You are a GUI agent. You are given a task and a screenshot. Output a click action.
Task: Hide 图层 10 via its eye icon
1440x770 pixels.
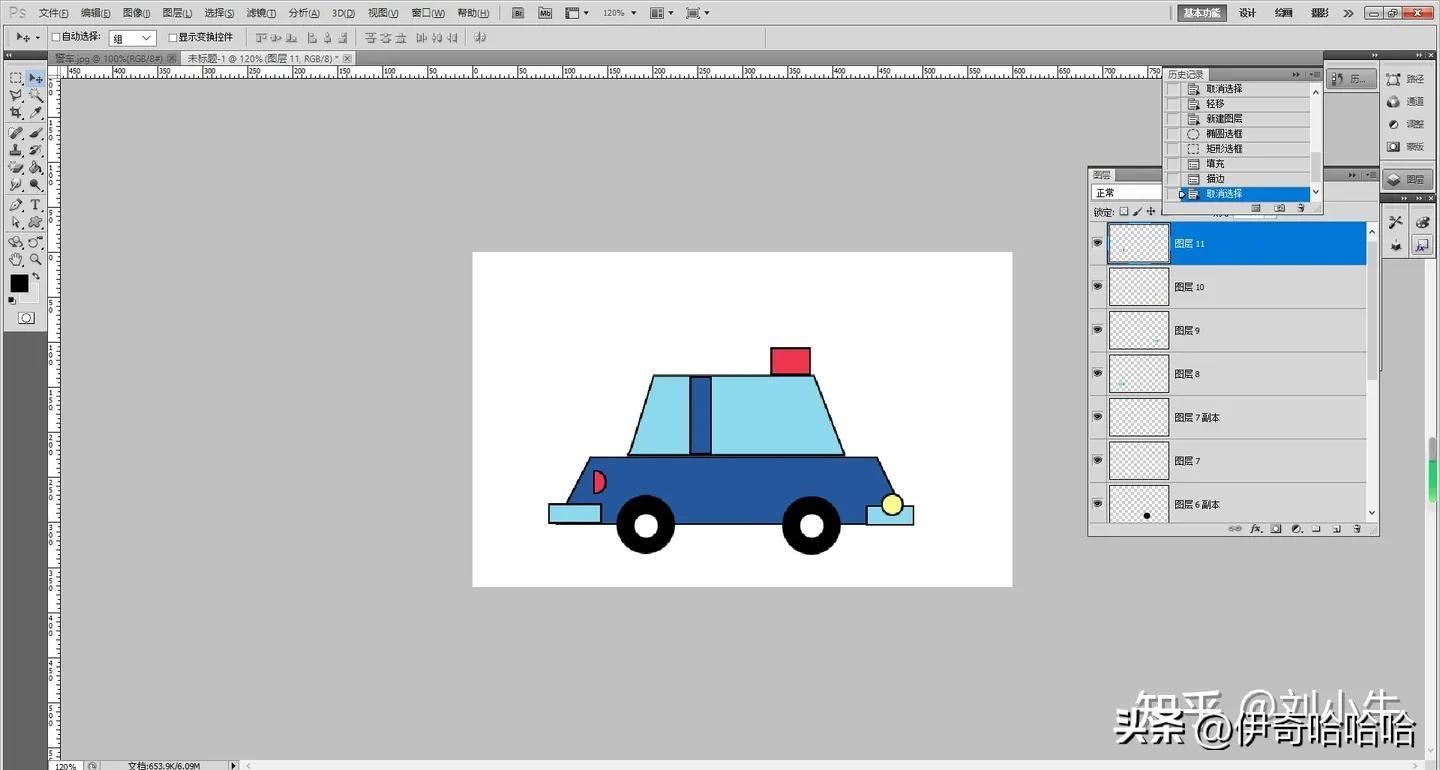[1097, 286]
